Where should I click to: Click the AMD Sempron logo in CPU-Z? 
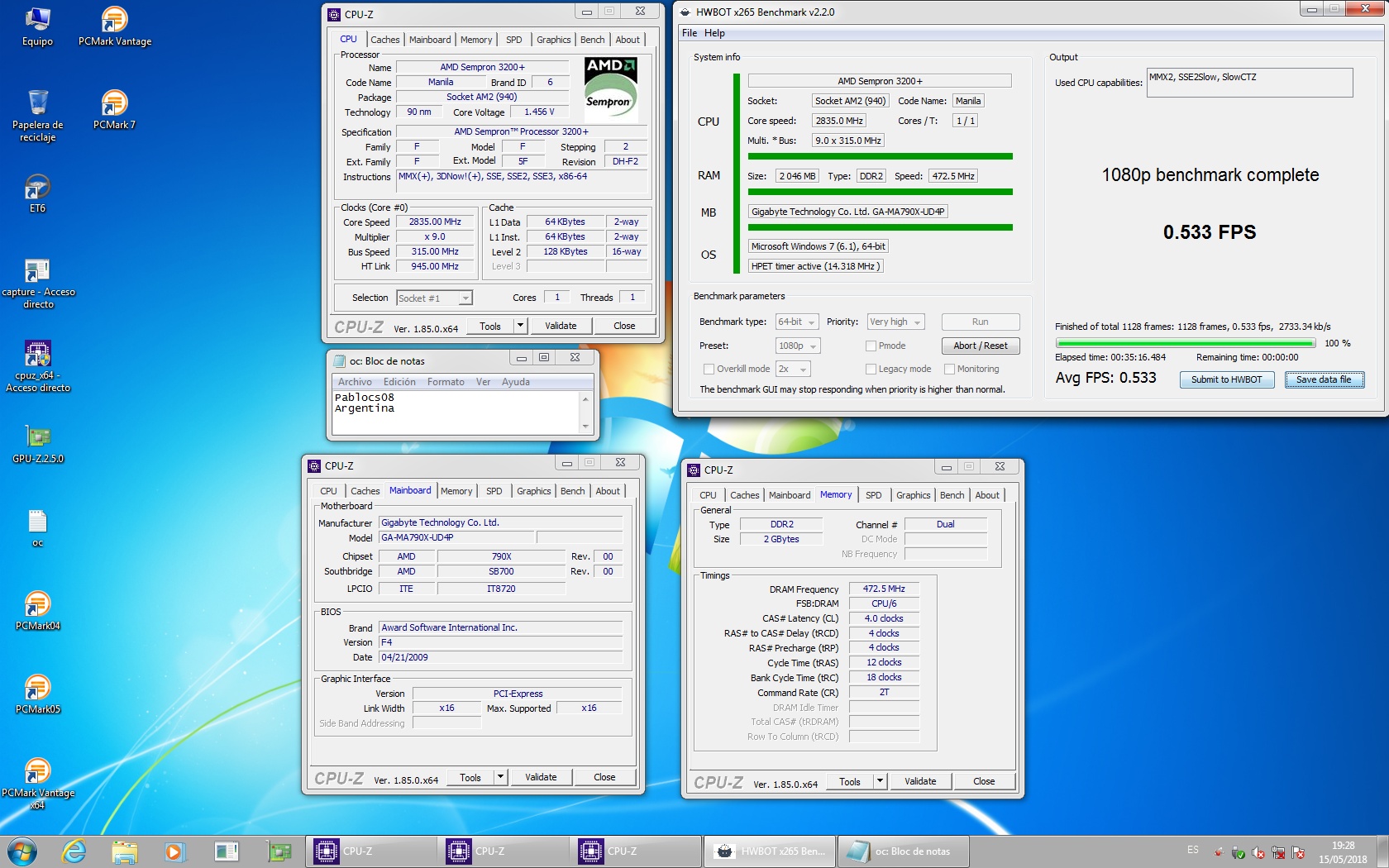[610, 88]
